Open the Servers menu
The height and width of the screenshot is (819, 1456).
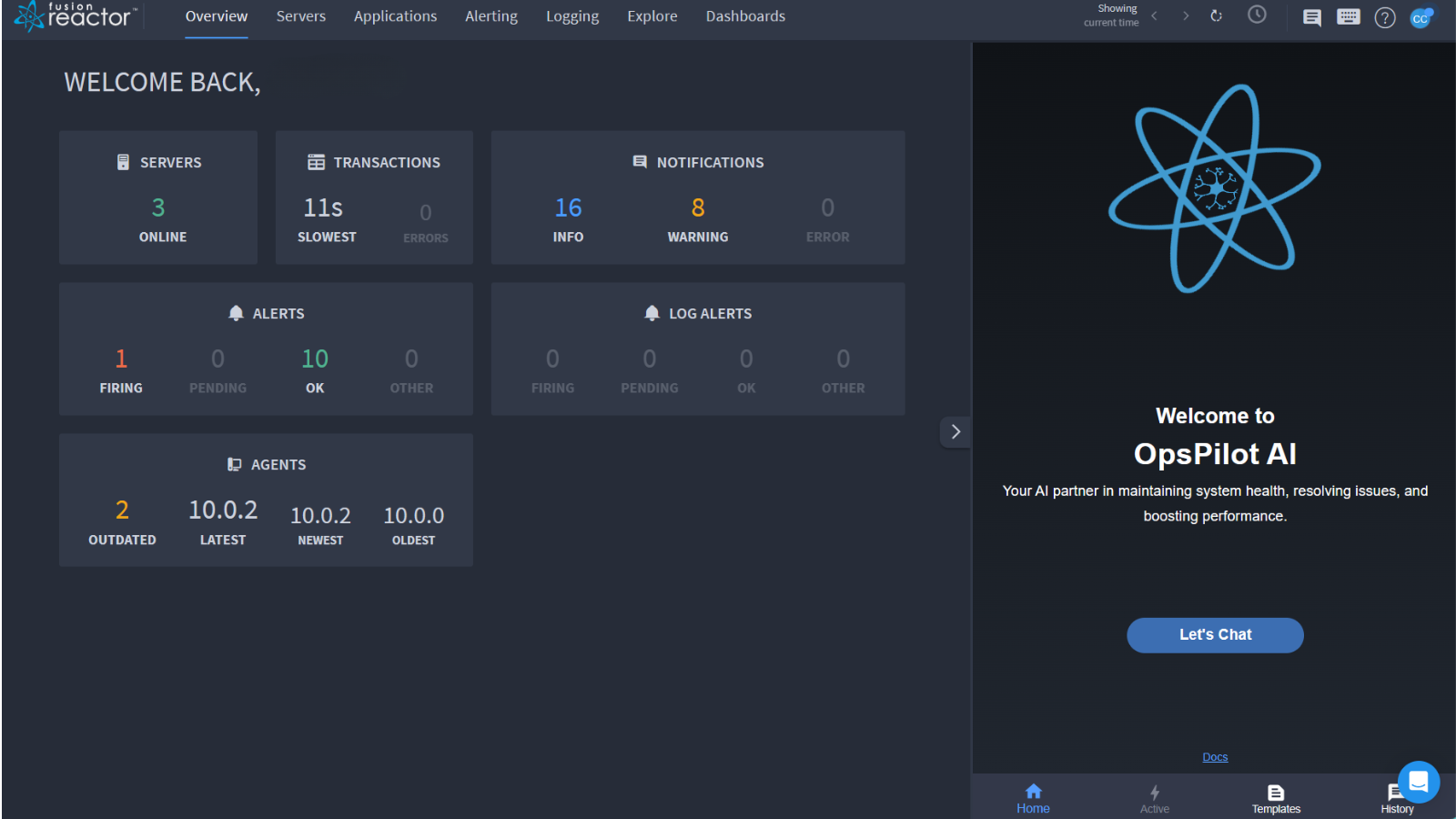300,15
